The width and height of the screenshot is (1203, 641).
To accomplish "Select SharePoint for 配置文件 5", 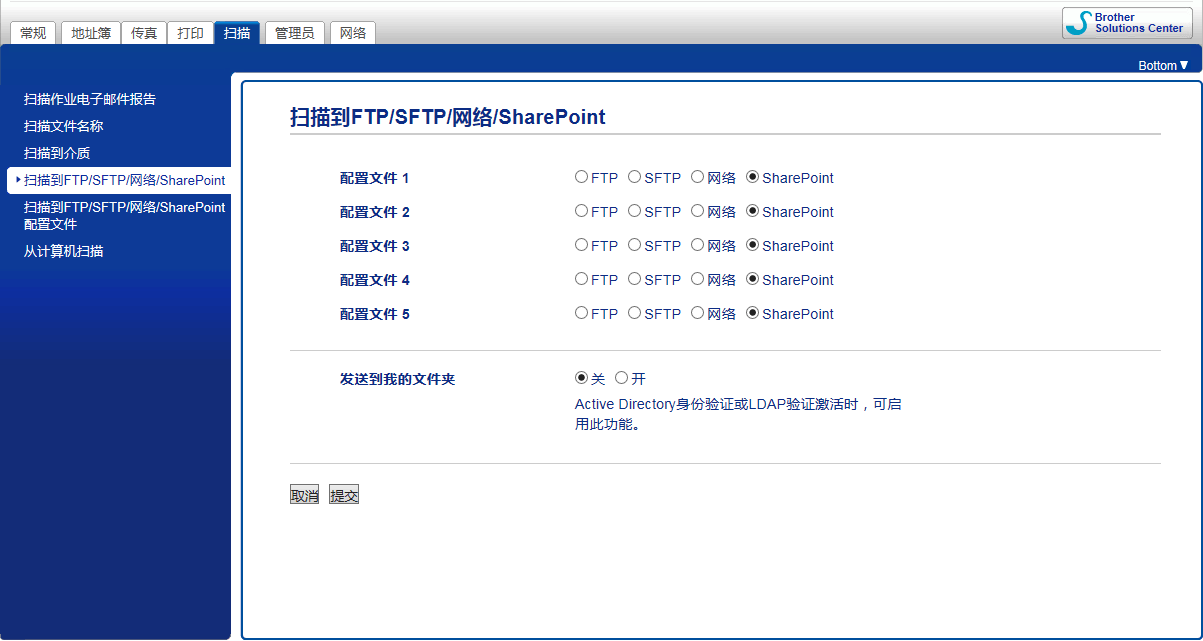I will pos(752,314).
